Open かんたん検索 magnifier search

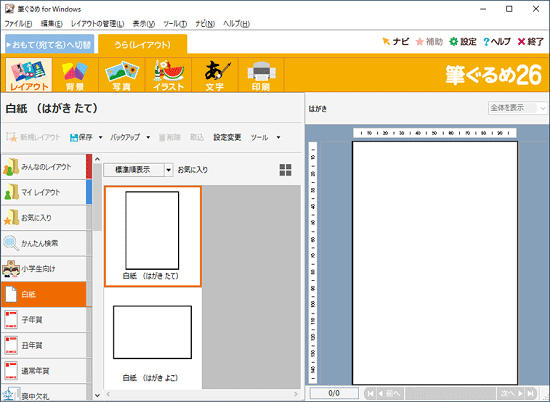coord(43,243)
